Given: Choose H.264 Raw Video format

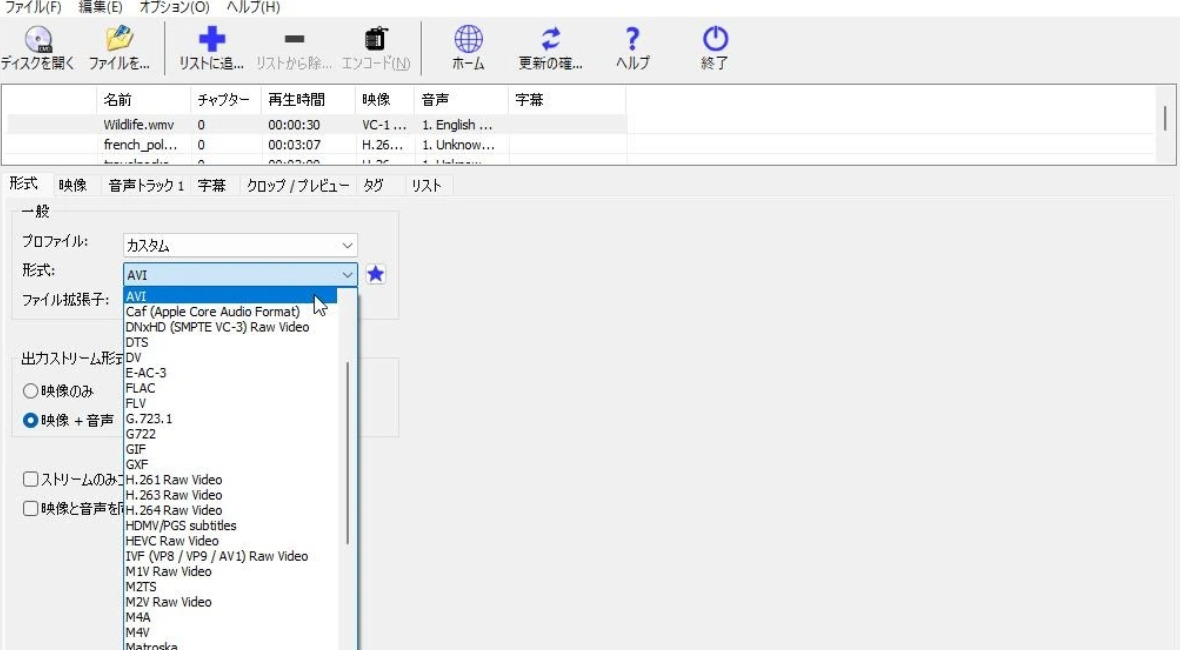Looking at the screenshot, I should click(x=230, y=510).
